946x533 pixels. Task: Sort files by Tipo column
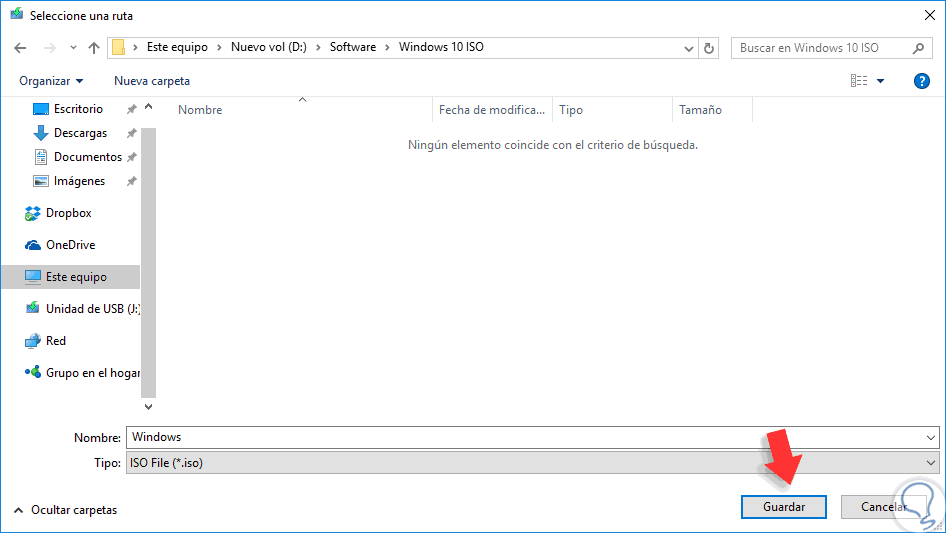[x=571, y=110]
